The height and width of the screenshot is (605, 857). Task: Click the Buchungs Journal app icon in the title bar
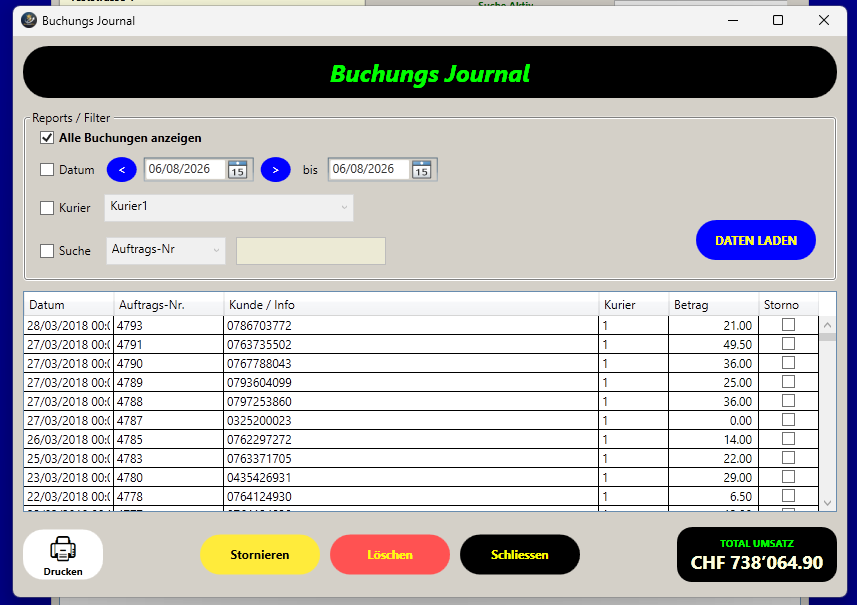(x=28, y=20)
